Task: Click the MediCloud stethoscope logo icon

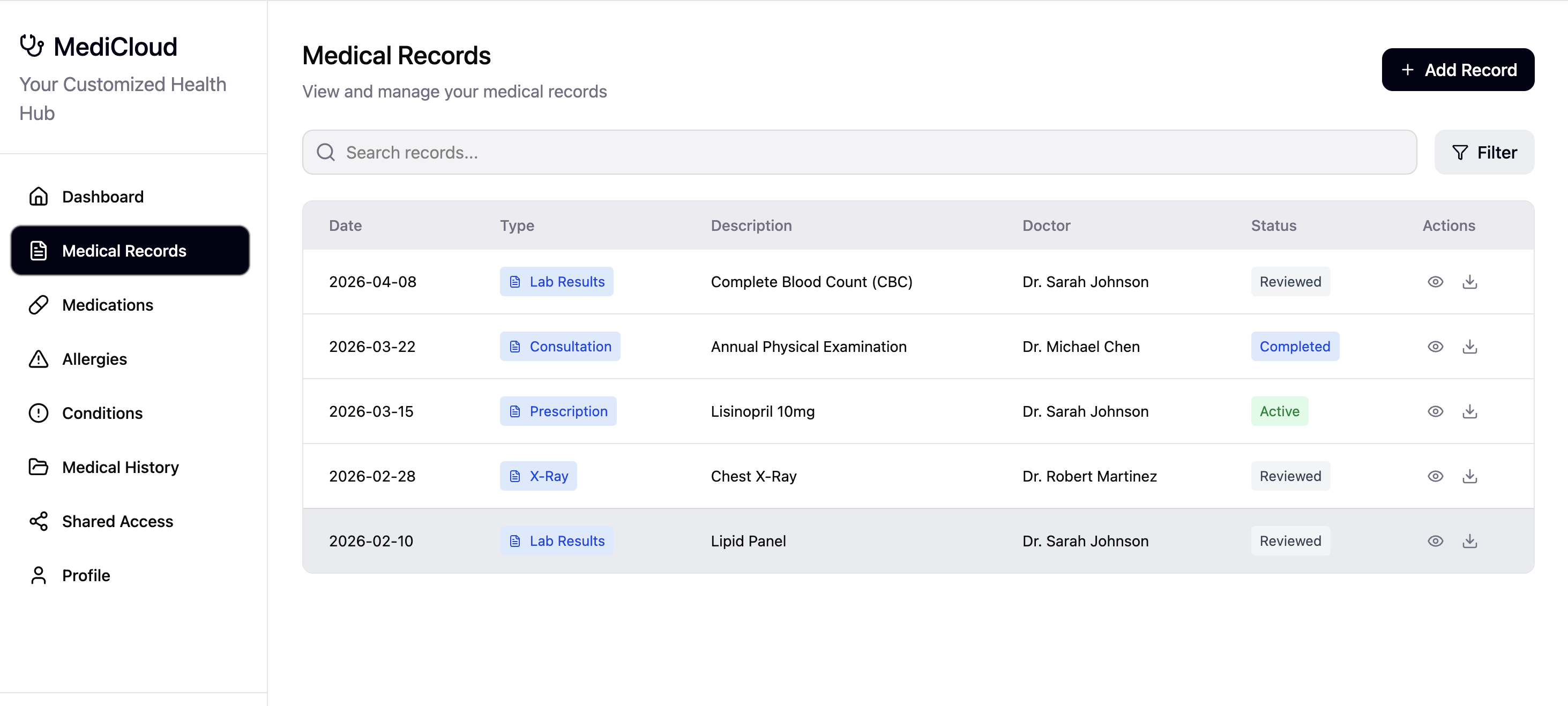Action: [32, 46]
